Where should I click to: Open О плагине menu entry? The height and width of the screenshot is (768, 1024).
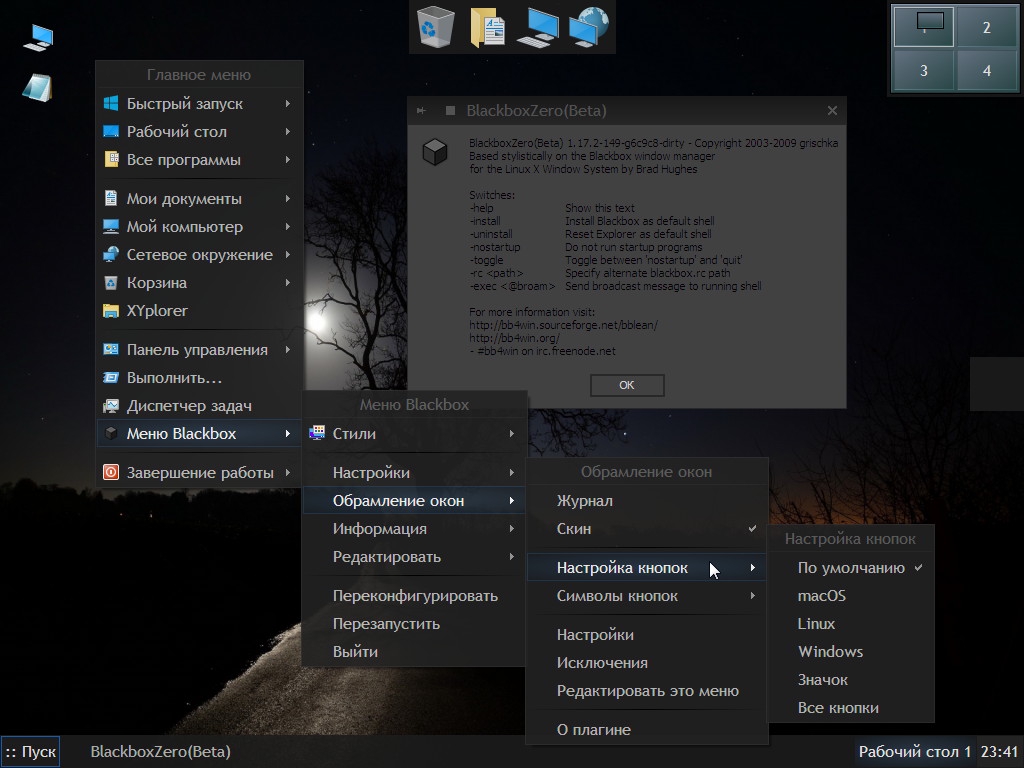coord(647,729)
